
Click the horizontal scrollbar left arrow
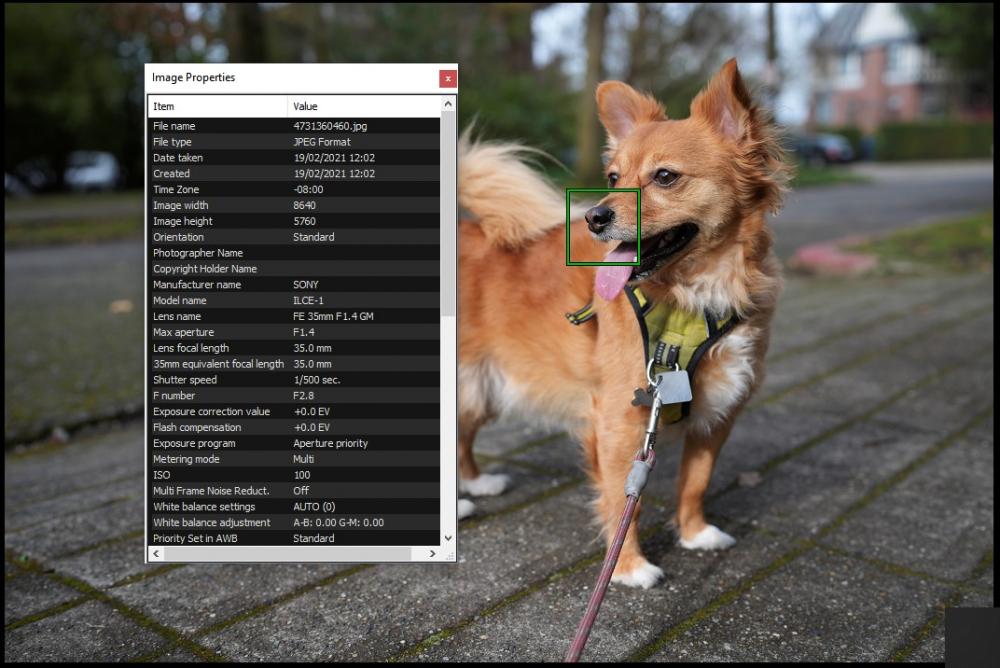(x=156, y=553)
